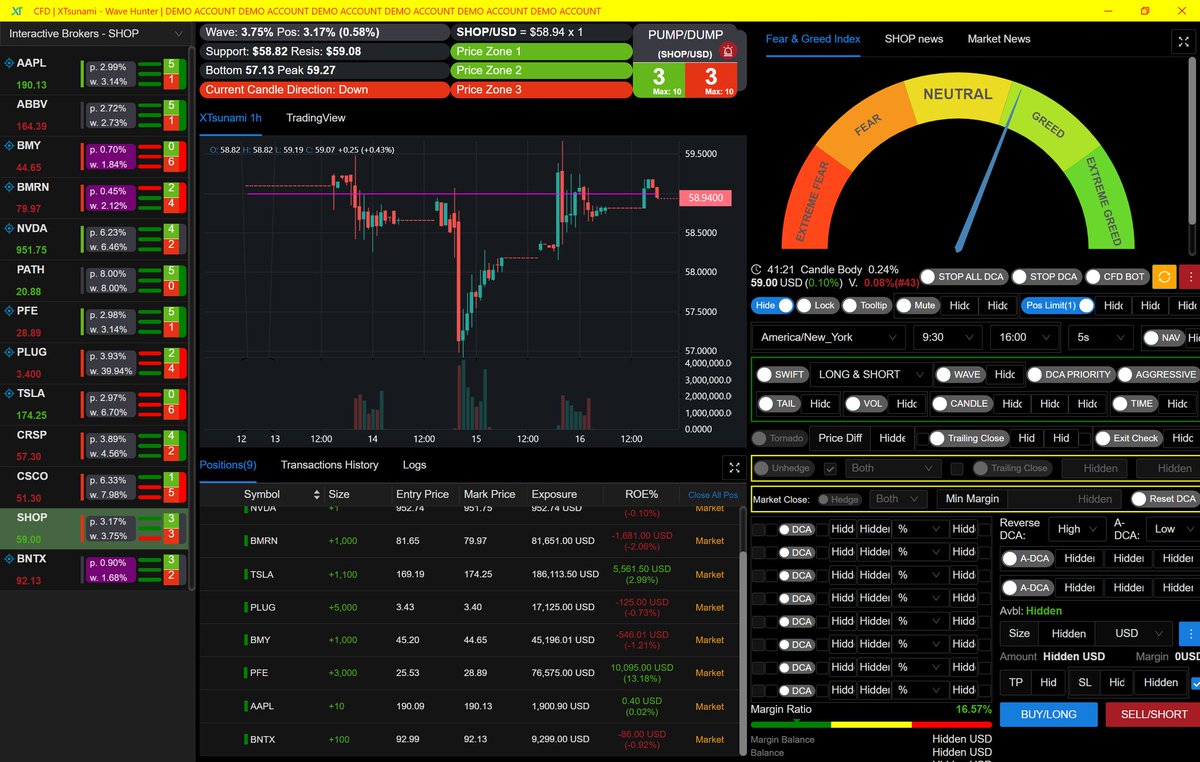Click the diamond icon next to BMRN

click(x=10, y=187)
